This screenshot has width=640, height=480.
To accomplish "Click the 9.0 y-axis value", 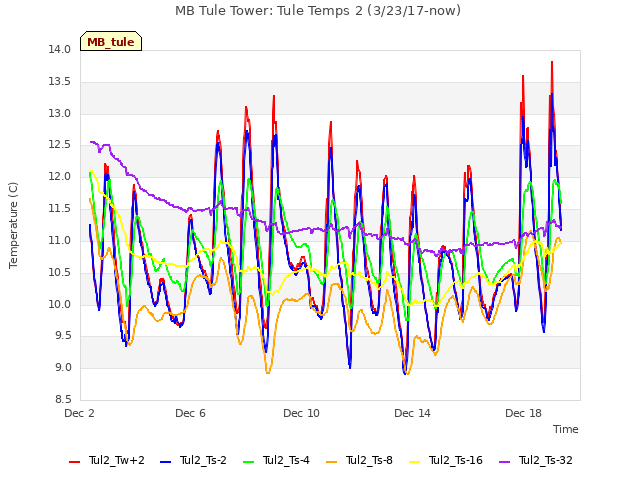I will pyautogui.click(x=64, y=368).
